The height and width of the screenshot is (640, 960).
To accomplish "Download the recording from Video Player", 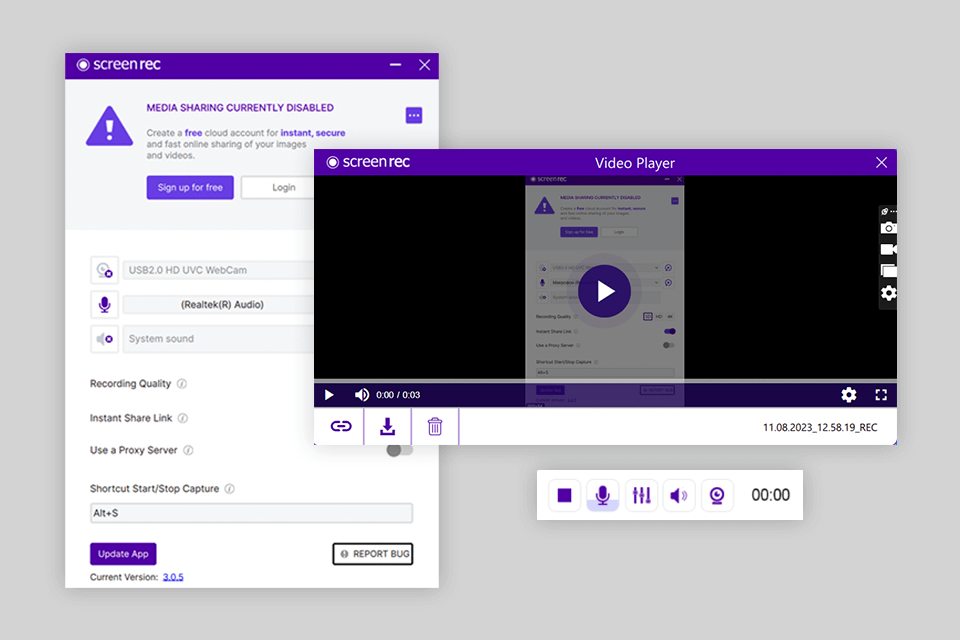I will [388, 426].
